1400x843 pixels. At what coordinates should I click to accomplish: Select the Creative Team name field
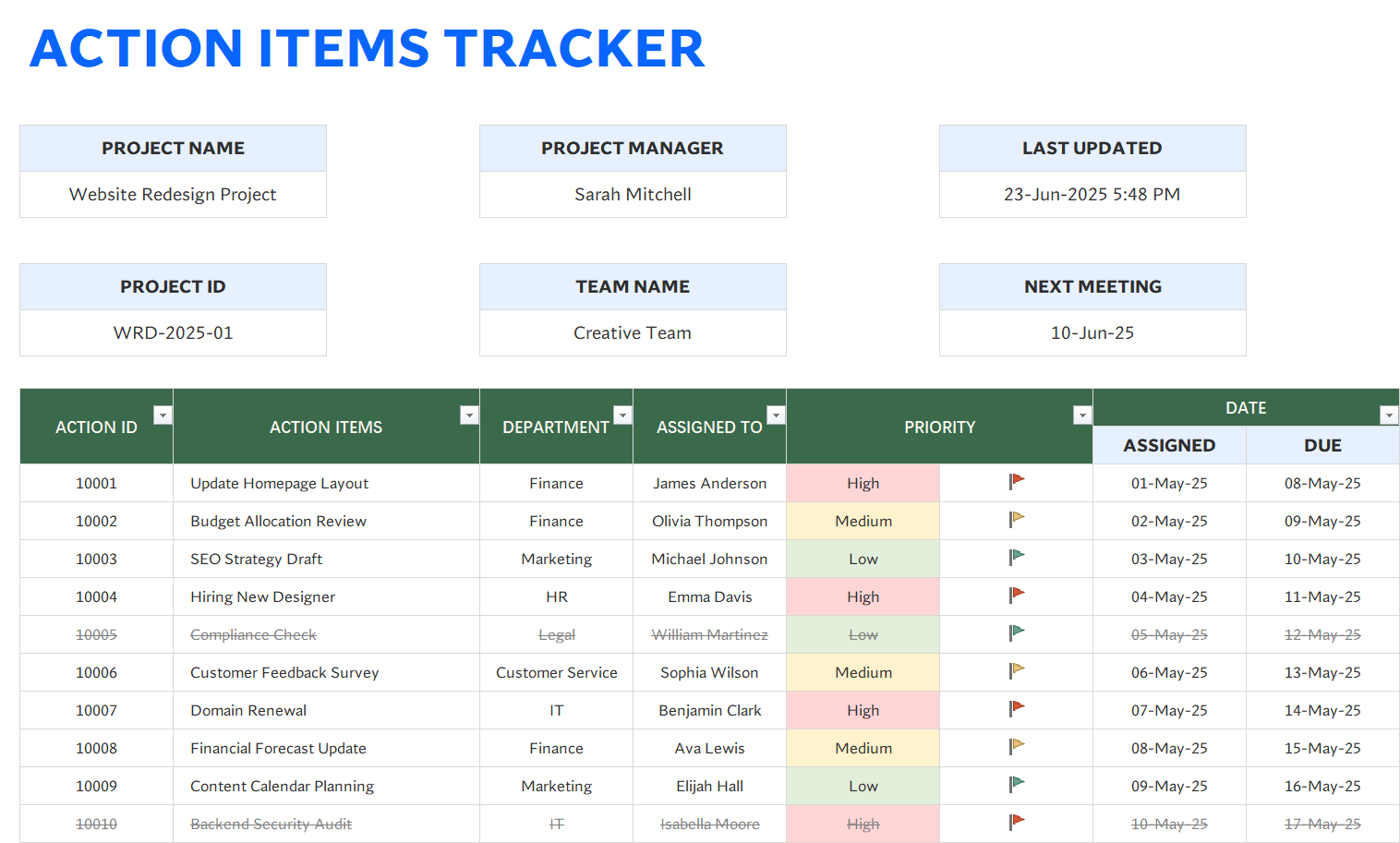(633, 333)
